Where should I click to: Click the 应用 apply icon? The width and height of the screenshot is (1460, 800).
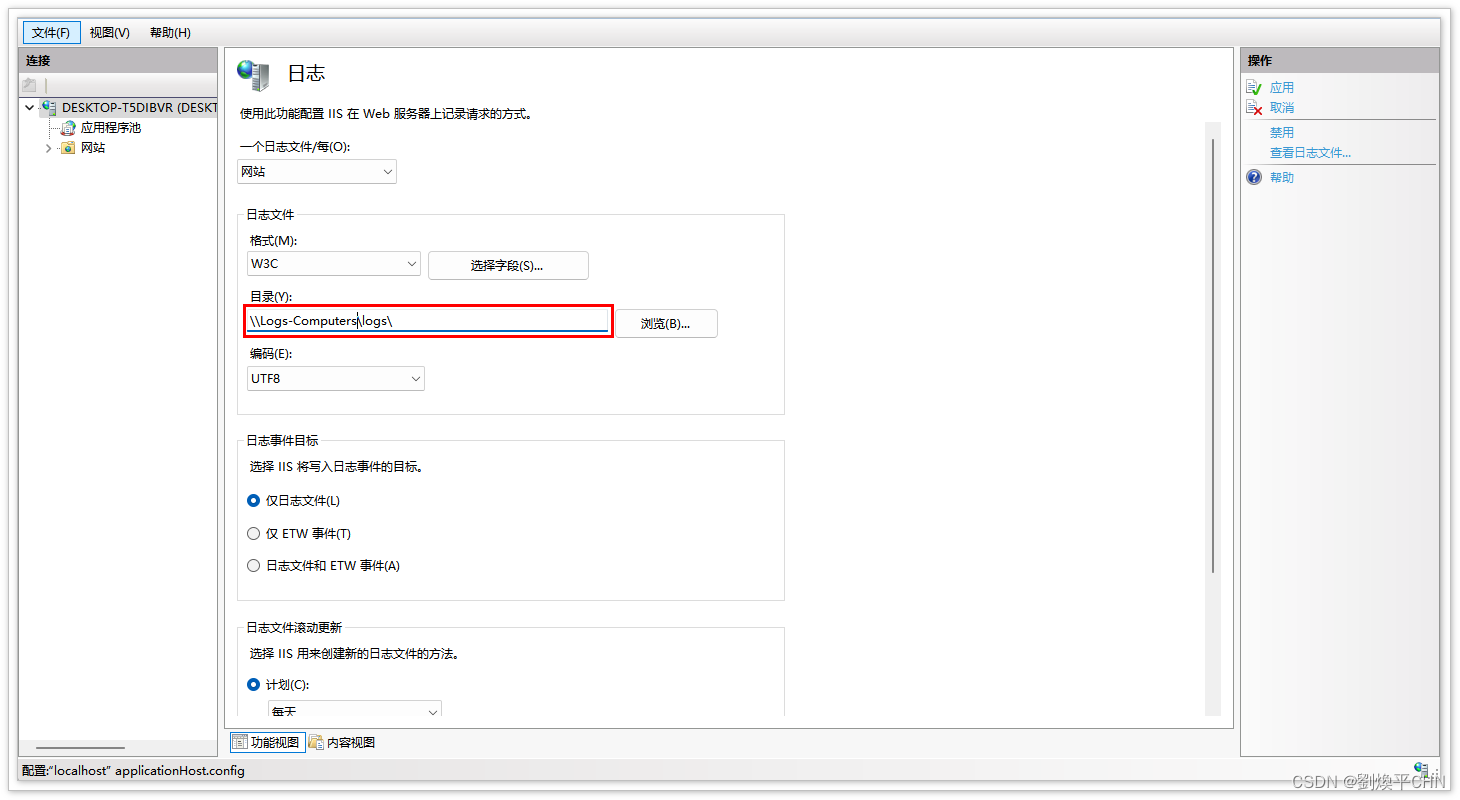click(x=1254, y=88)
